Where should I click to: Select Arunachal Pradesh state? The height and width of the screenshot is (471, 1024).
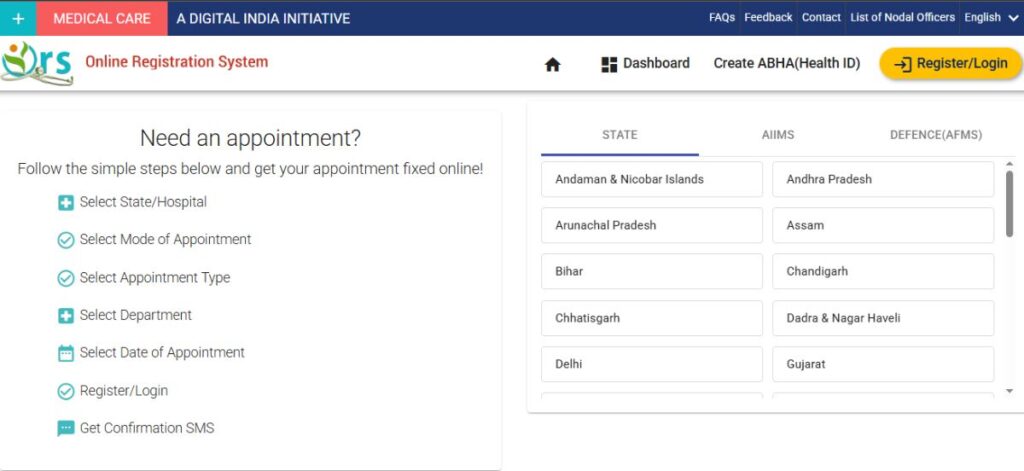click(x=652, y=225)
